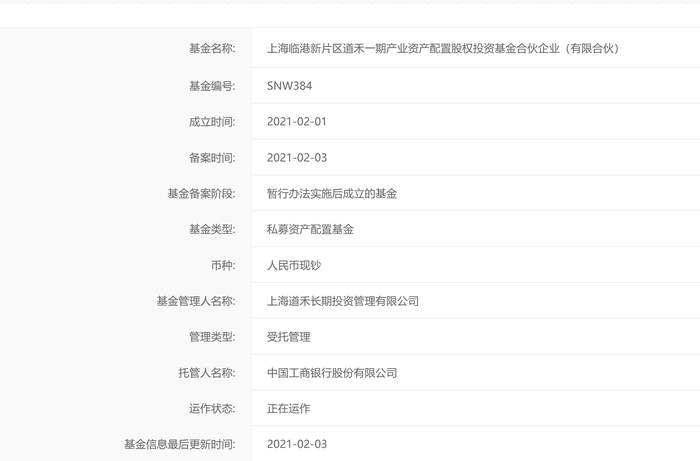
Task: Click the 币种 label
Action: pos(222,266)
